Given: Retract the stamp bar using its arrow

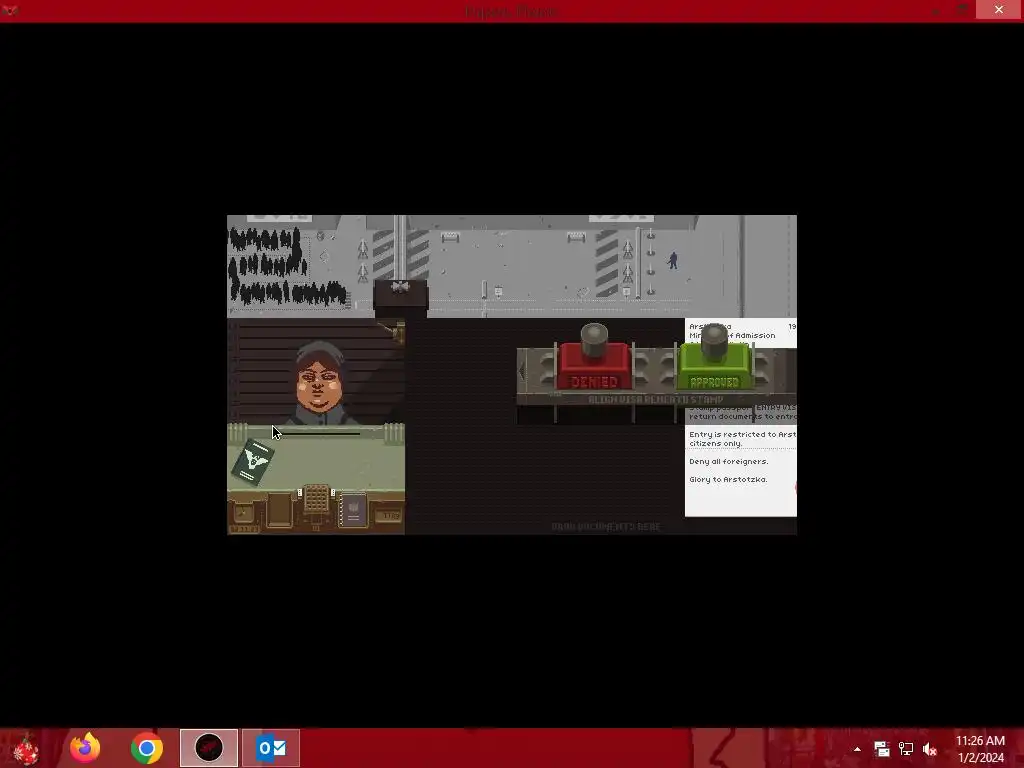Looking at the screenshot, I should click(x=522, y=372).
